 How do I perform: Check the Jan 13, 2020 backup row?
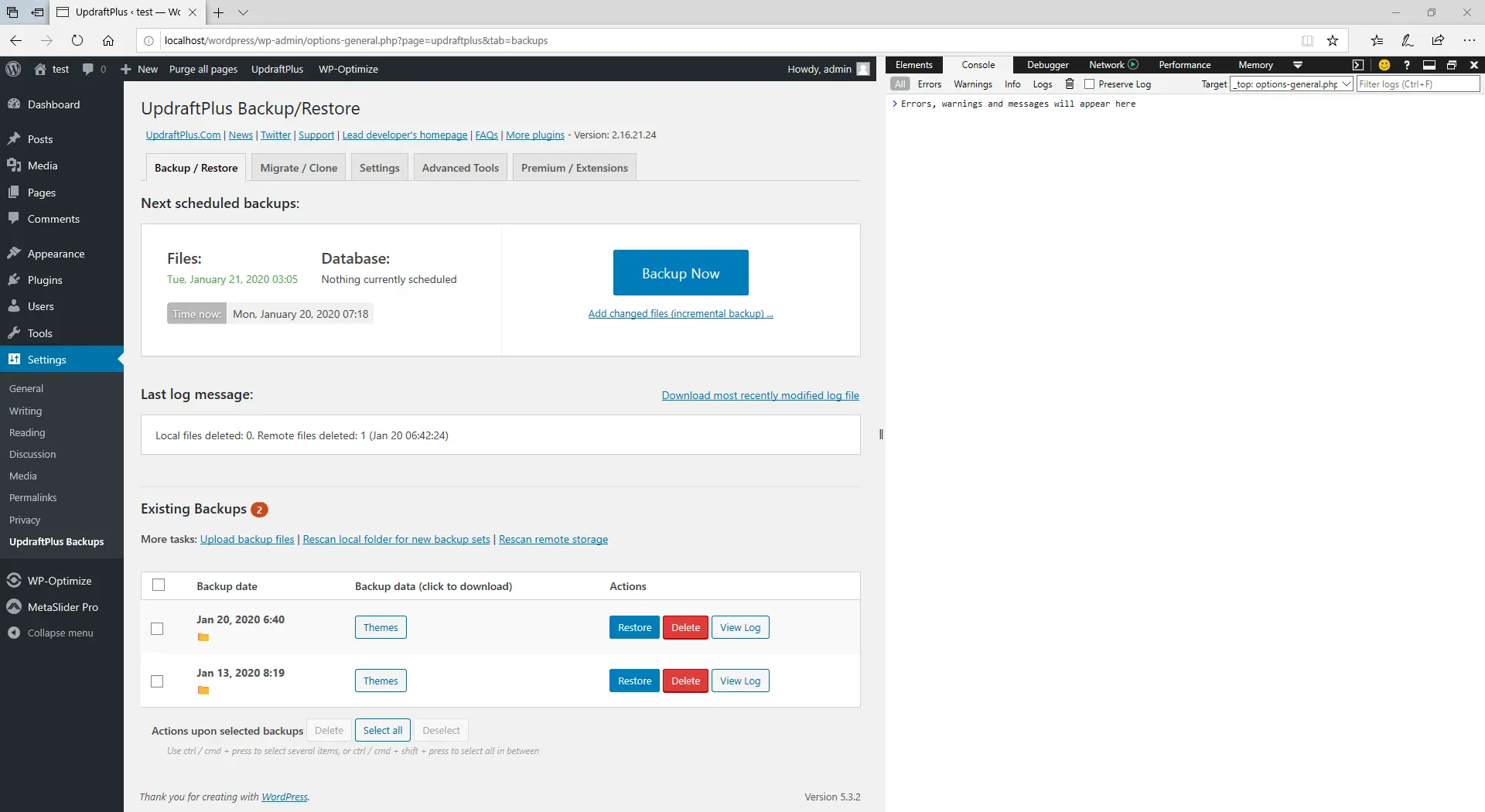pyautogui.click(x=157, y=681)
